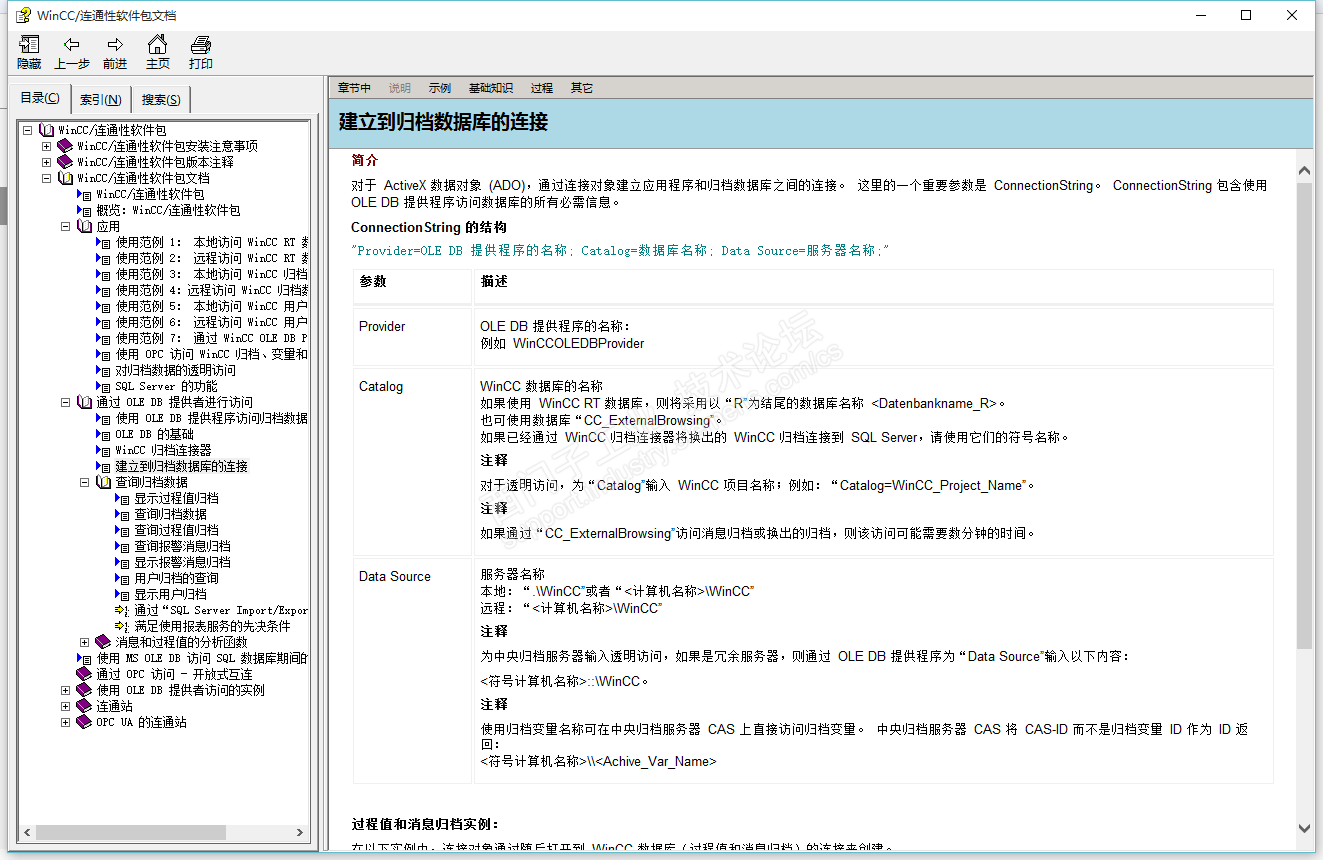Click the book icon for 通过 OPC 访问 - 开放式互连
Viewport: 1323px width, 860px height.
(84, 674)
